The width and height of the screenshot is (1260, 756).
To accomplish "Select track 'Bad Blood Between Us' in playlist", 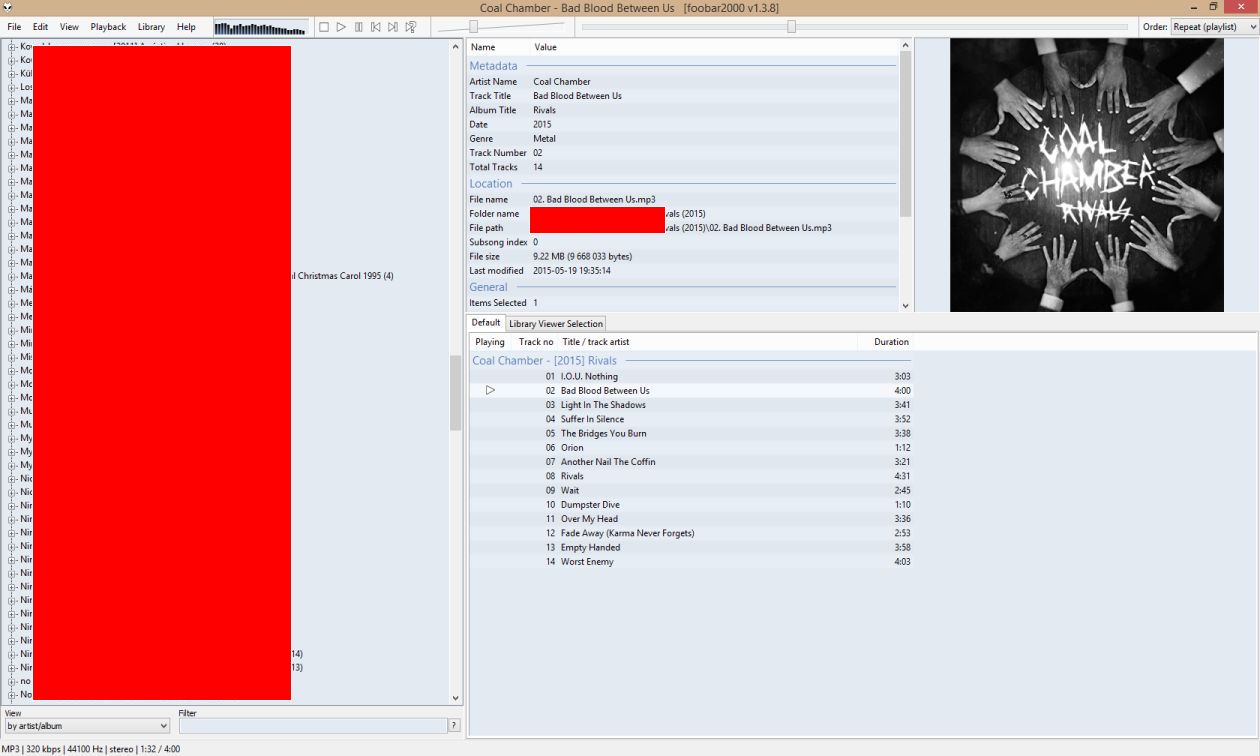I will coord(692,391).
